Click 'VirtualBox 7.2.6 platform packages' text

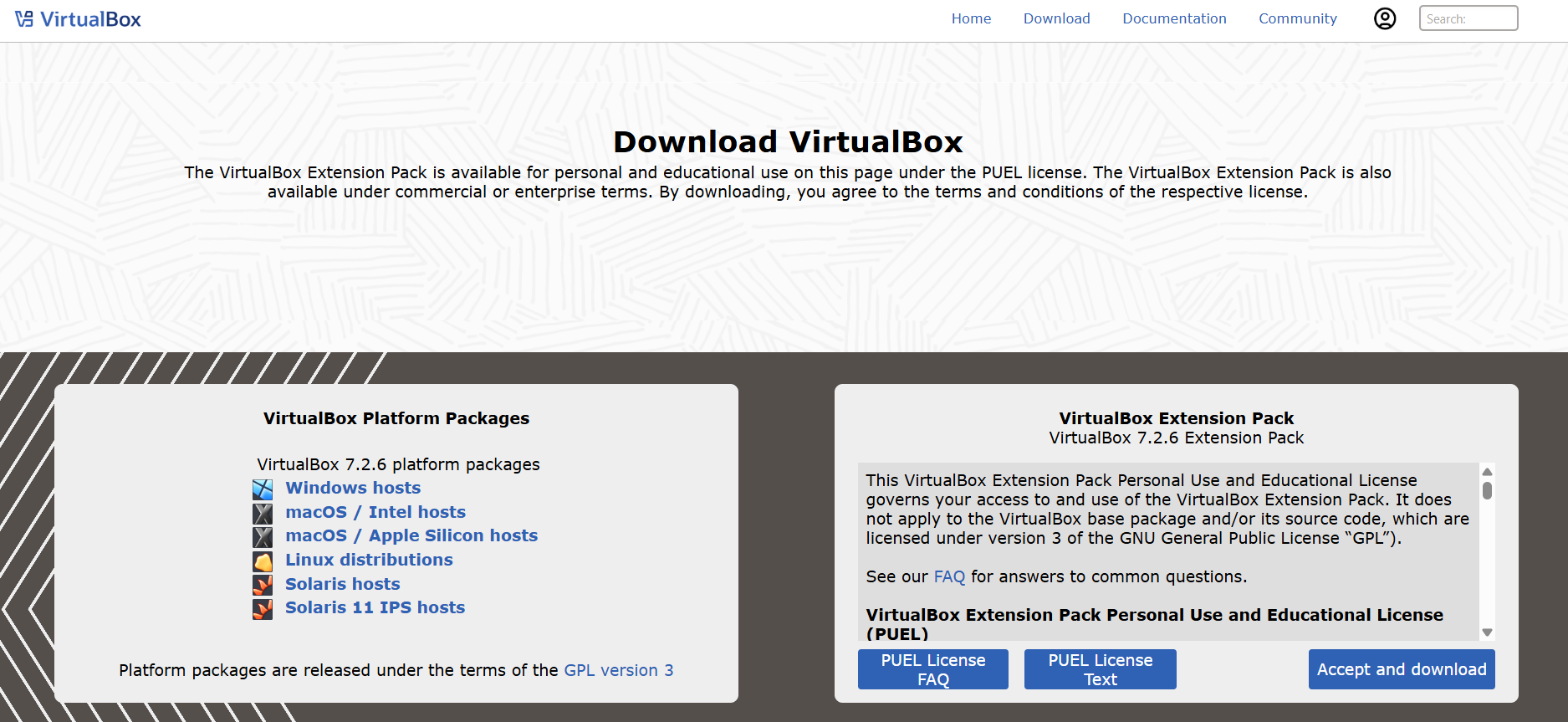[398, 464]
